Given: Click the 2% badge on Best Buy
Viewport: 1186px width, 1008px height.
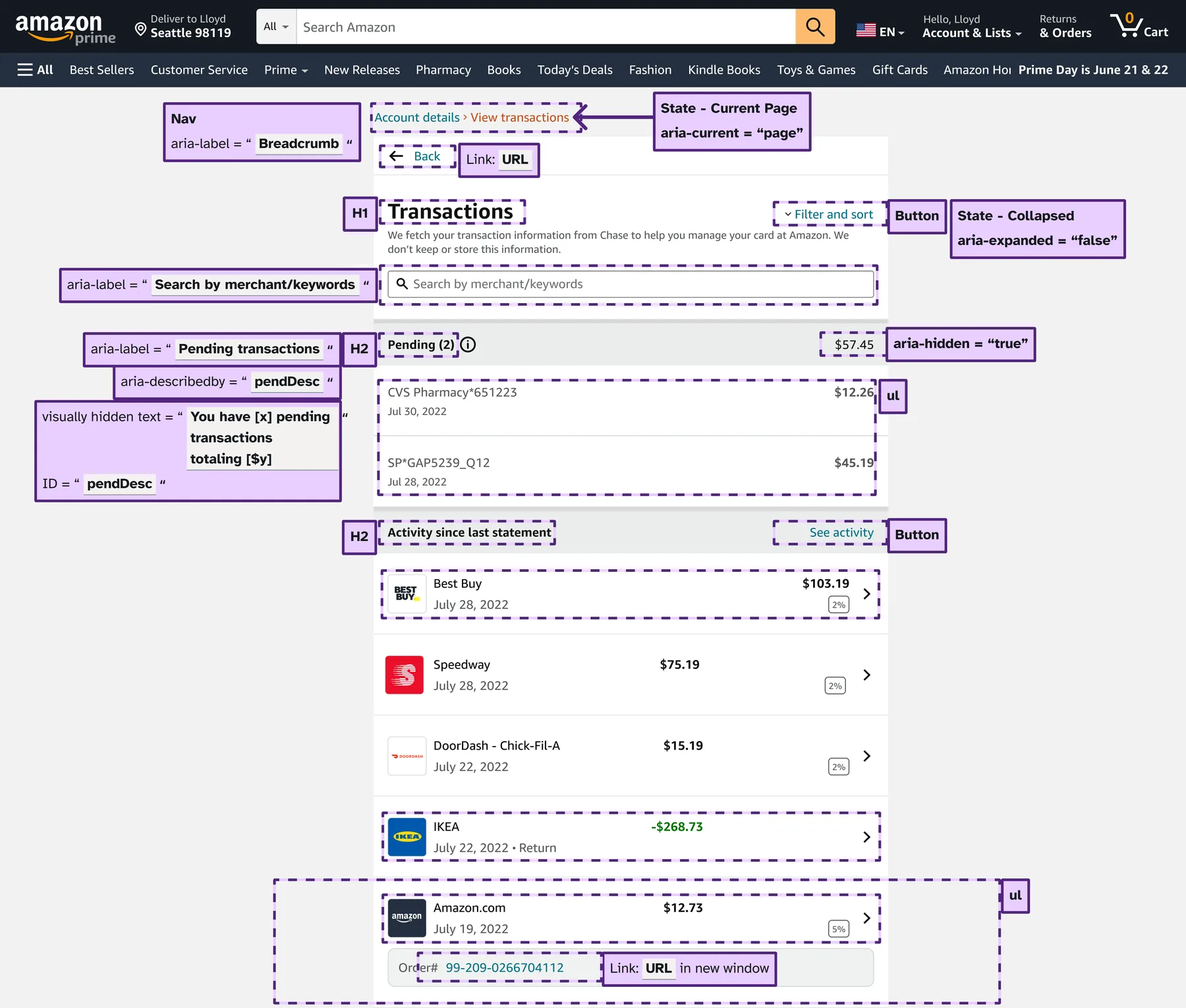Looking at the screenshot, I should pyautogui.click(x=838, y=605).
